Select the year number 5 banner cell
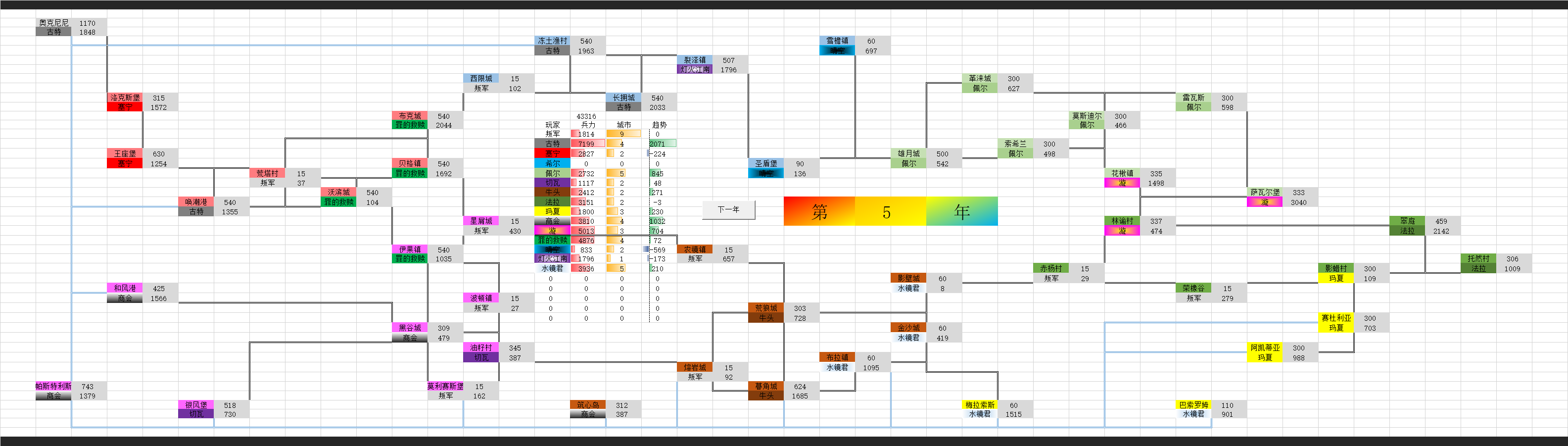 click(x=890, y=211)
